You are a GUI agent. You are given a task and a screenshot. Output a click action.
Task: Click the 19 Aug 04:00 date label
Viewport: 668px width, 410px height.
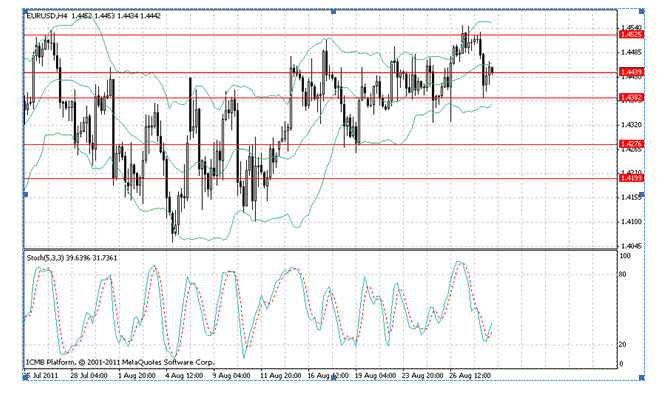(x=375, y=375)
